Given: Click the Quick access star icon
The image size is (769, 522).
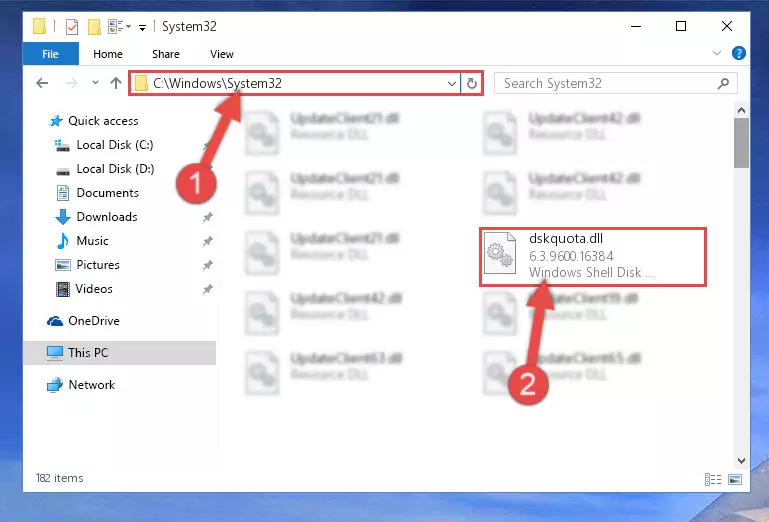Looking at the screenshot, I should click(x=56, y=121).
